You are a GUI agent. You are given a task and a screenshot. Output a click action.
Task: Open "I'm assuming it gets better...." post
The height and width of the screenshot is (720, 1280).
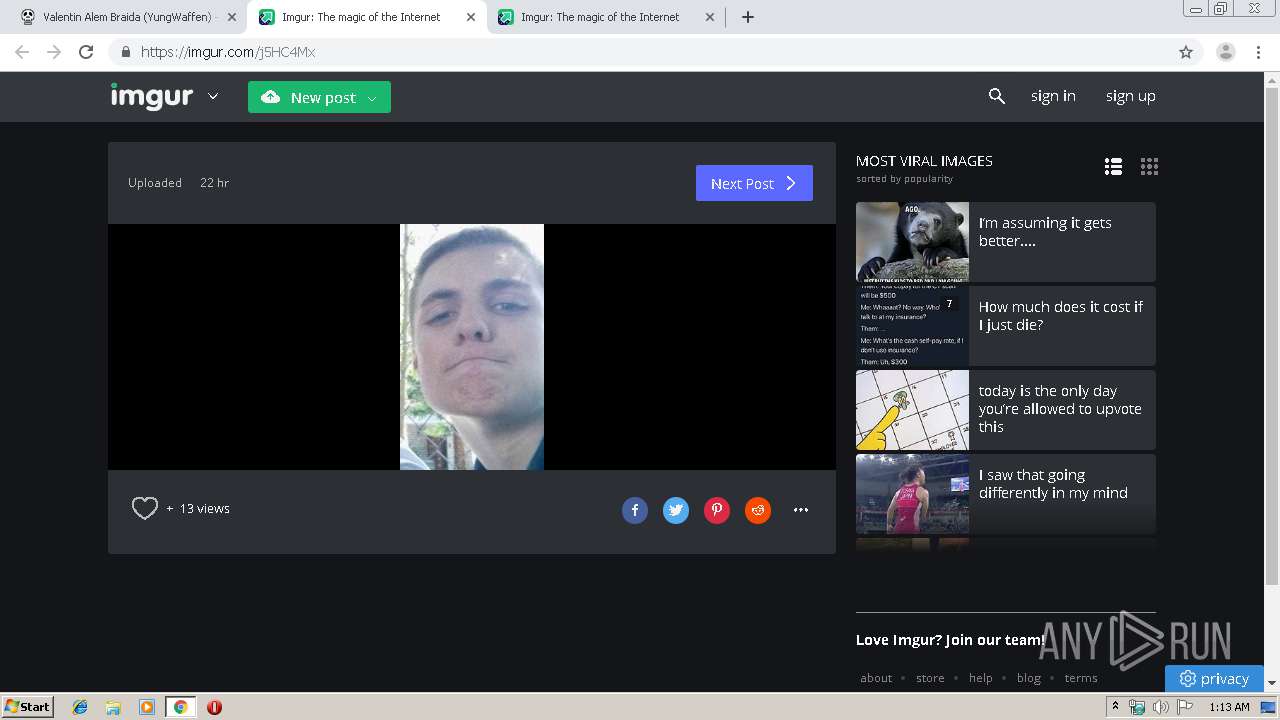[x=1006, y=242]
